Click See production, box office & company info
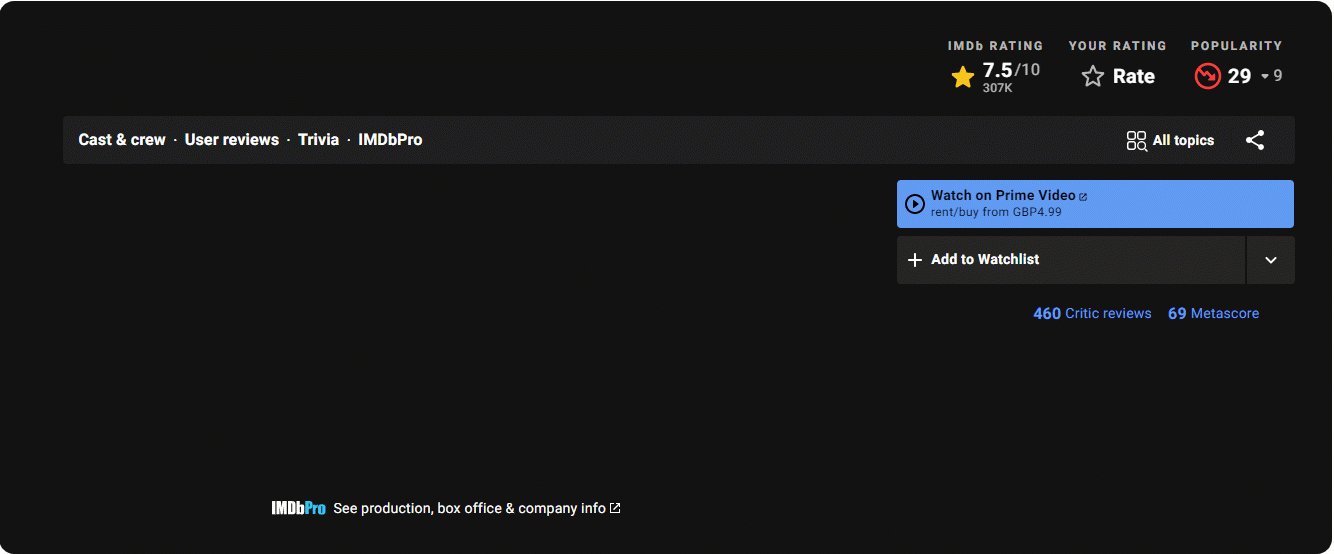1334x554 pixels. point(469,508)
